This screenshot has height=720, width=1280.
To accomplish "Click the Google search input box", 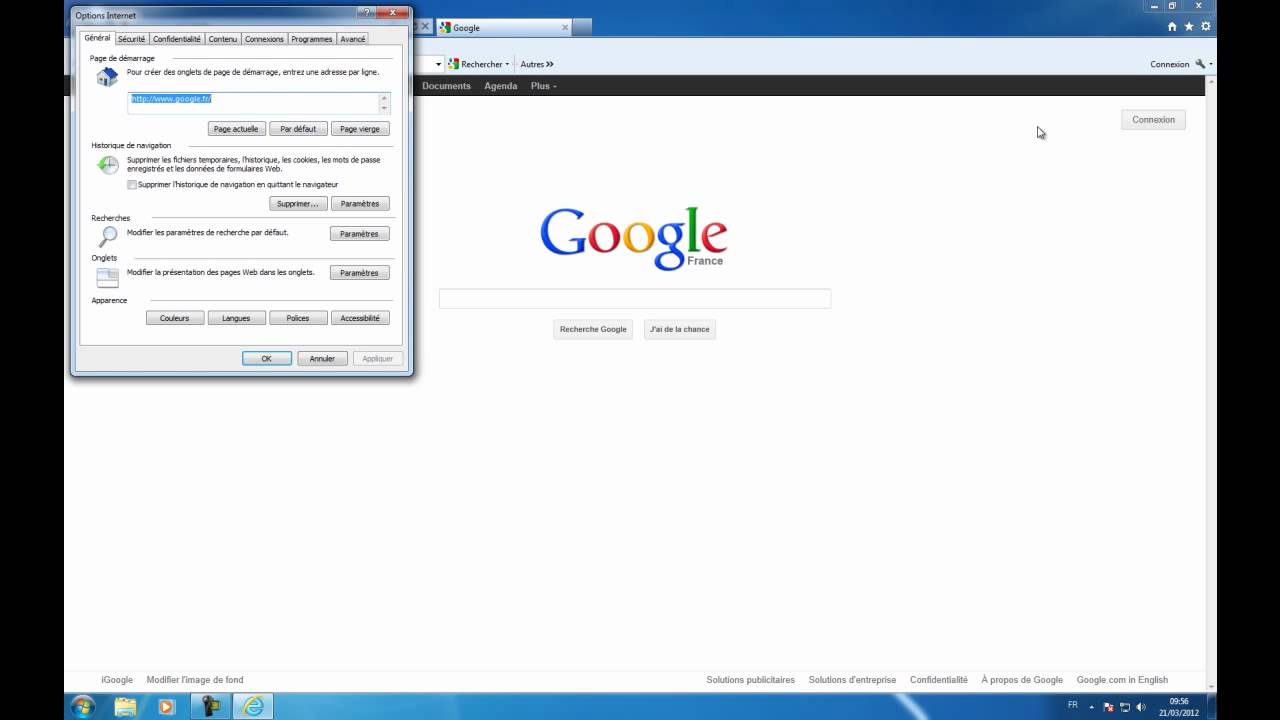I will [x=635, y=298].
